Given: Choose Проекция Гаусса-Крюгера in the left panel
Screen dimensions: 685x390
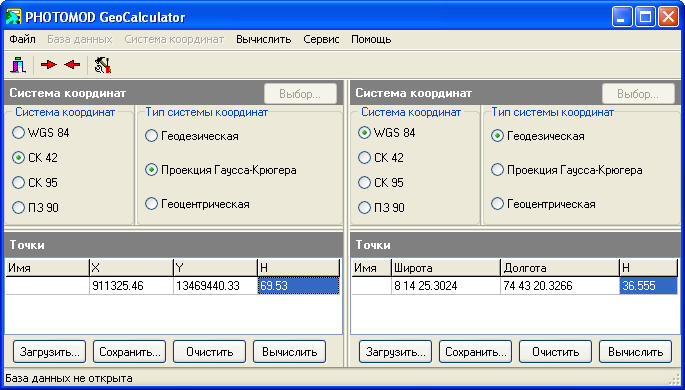Looking at the screenshot, I should [221, 170].
